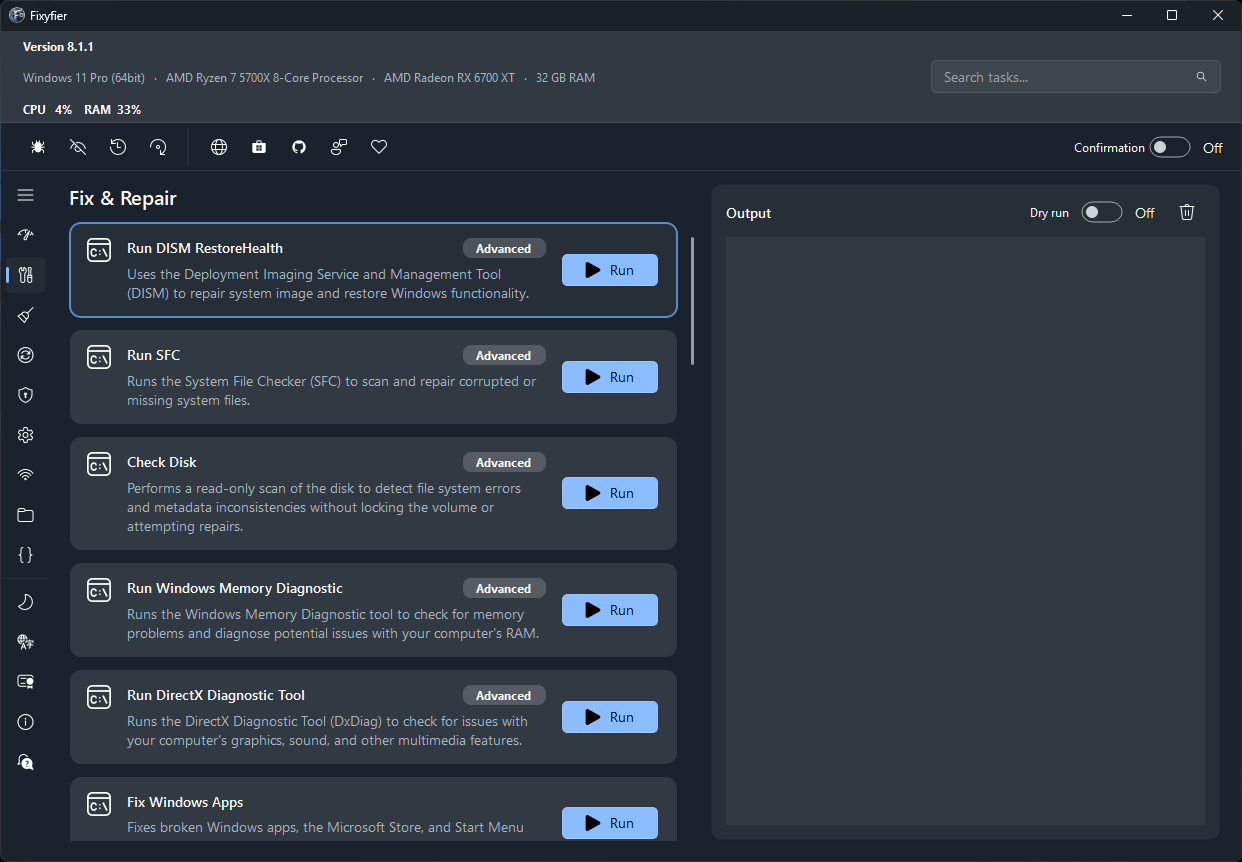Open the speedometer sidebar page
The height and width of the screenshot is (862, 1242).
click(x=26, y=235)
